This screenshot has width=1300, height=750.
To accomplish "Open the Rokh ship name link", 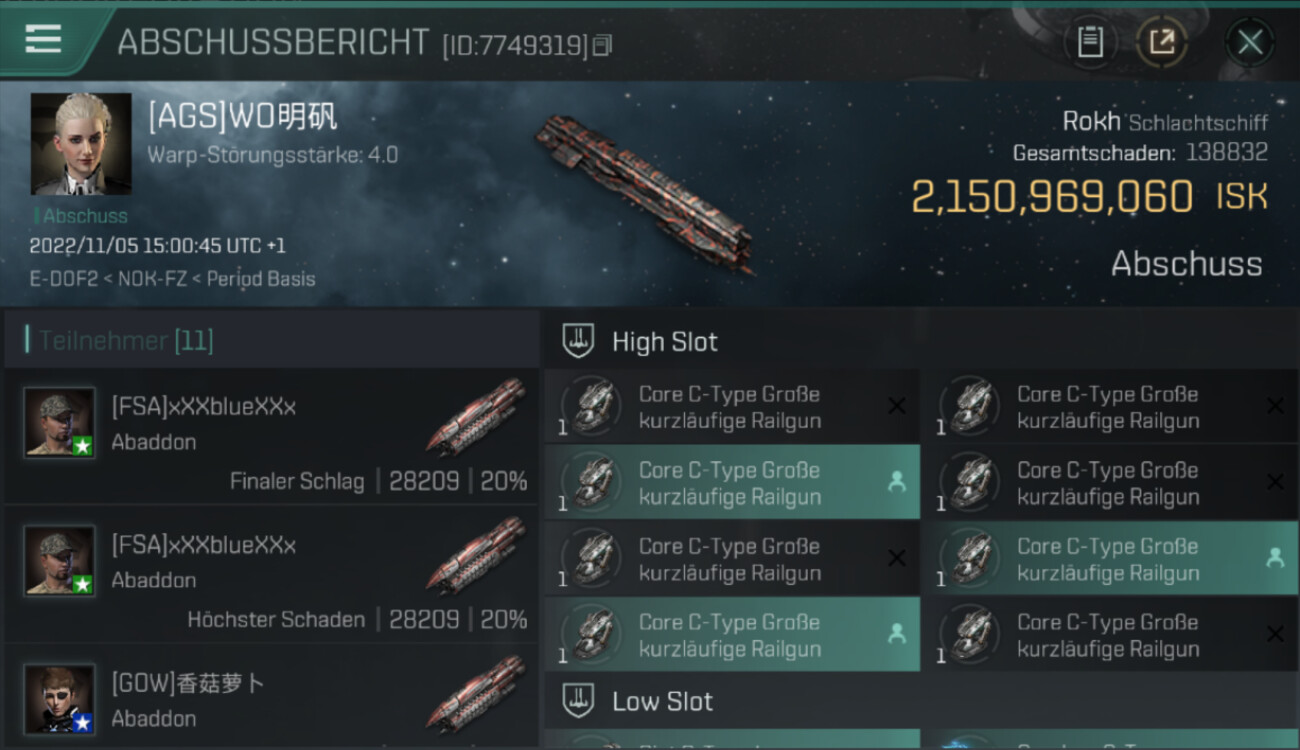I will (x=1091, y=122).
